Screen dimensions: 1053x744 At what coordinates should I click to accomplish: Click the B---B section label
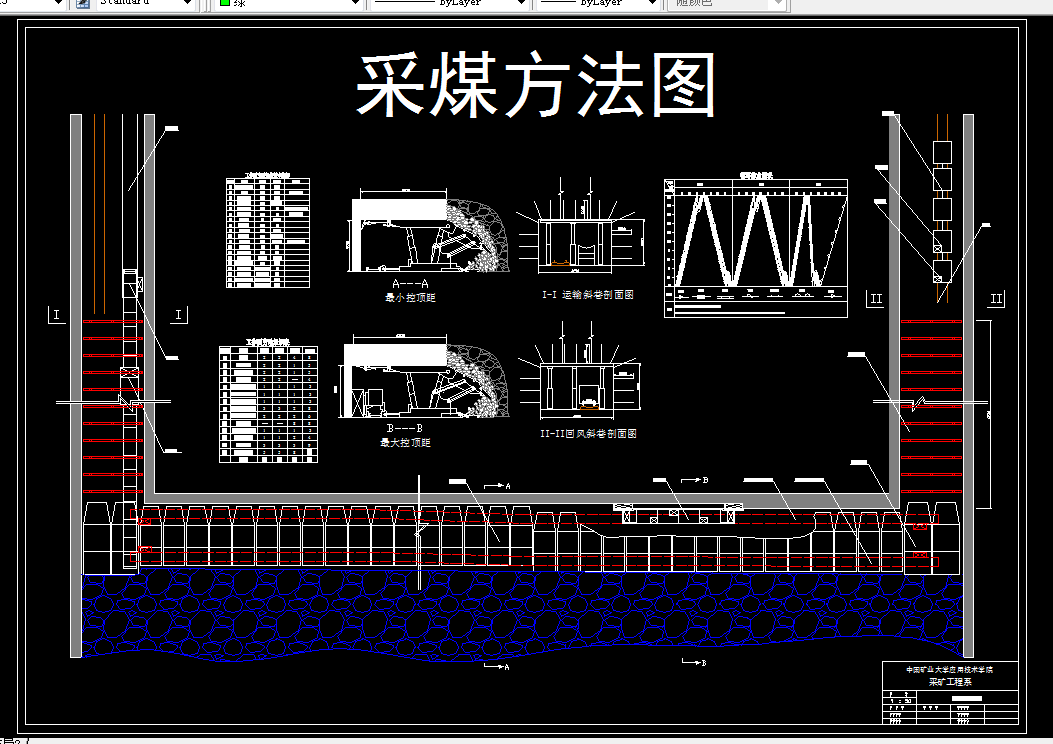[404, 428]
